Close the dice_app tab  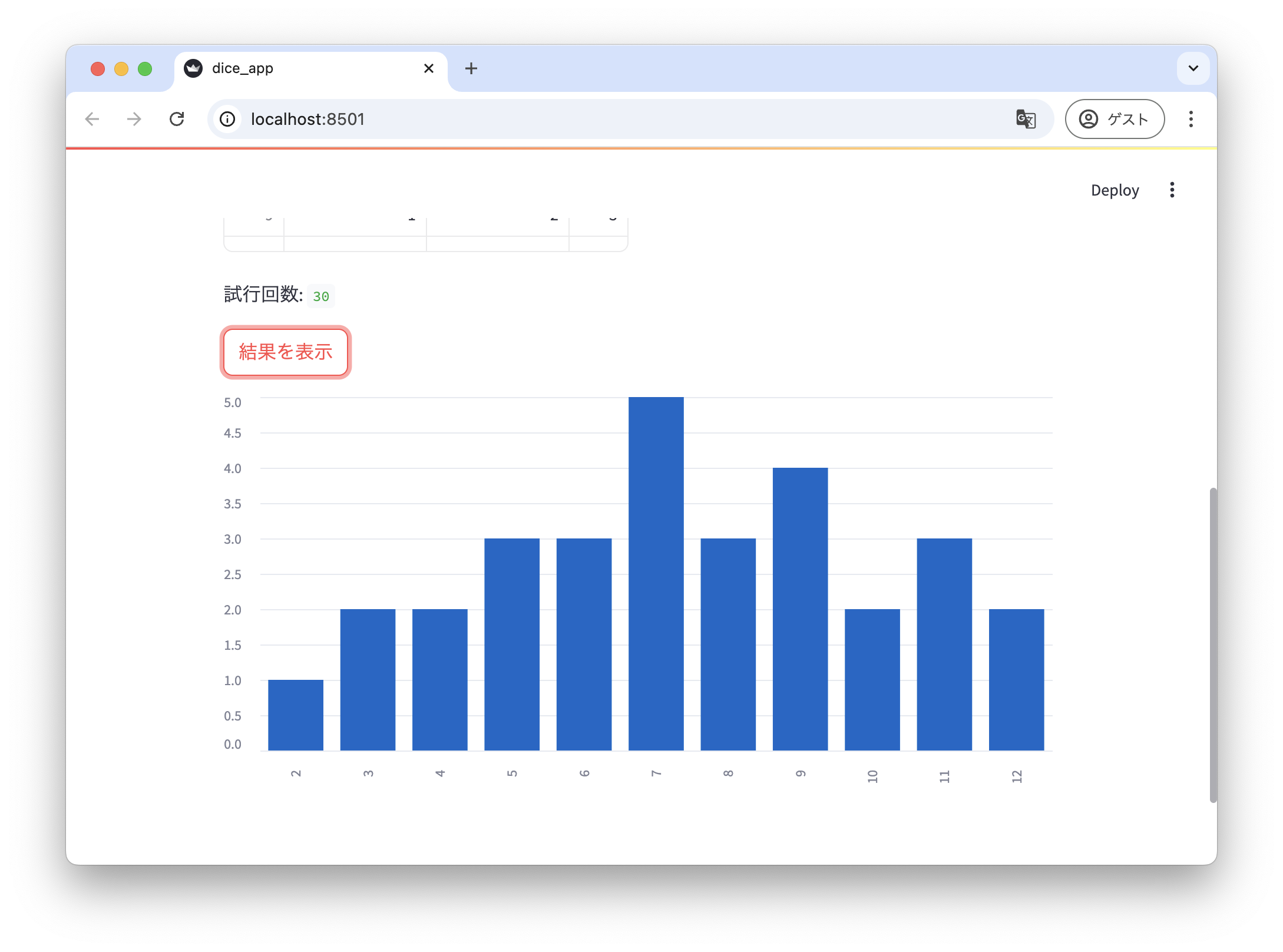coord(429,68)
